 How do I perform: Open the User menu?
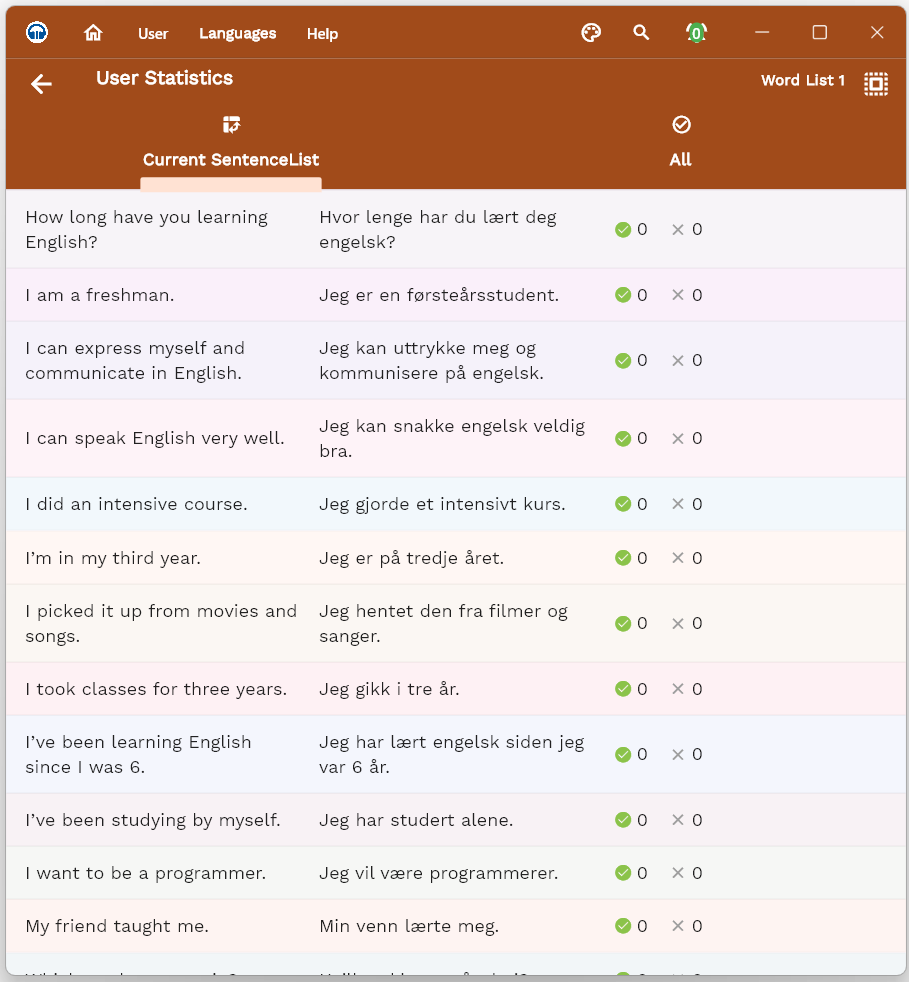point(153,34)
